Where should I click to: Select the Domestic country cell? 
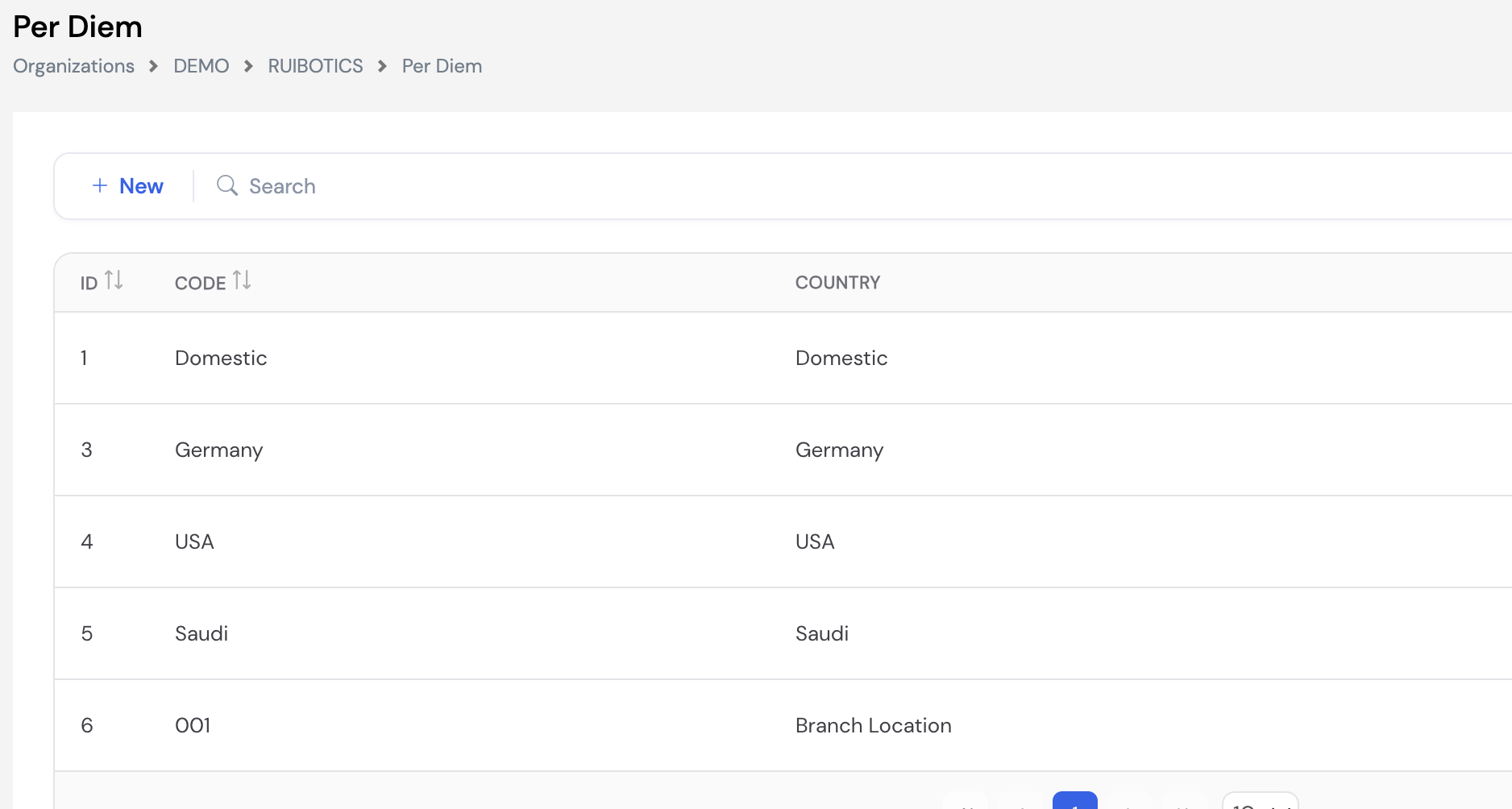[841, 358]
